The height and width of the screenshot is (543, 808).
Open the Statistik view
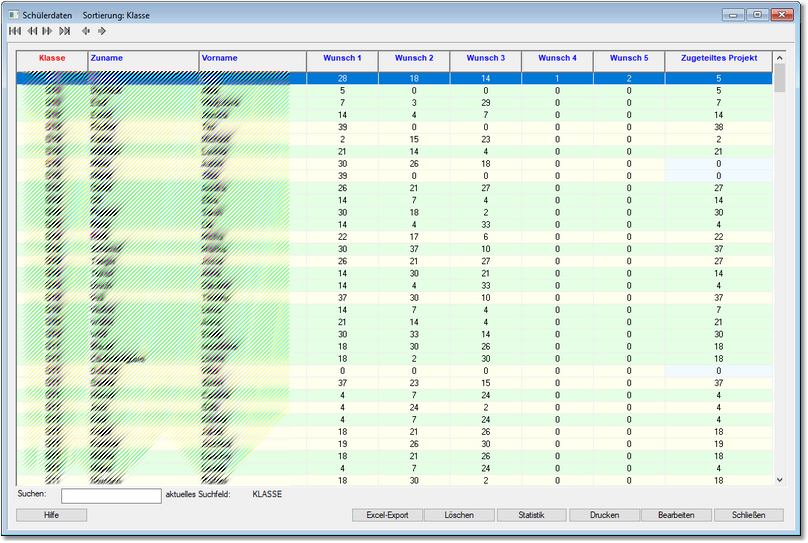coord(531,515)
